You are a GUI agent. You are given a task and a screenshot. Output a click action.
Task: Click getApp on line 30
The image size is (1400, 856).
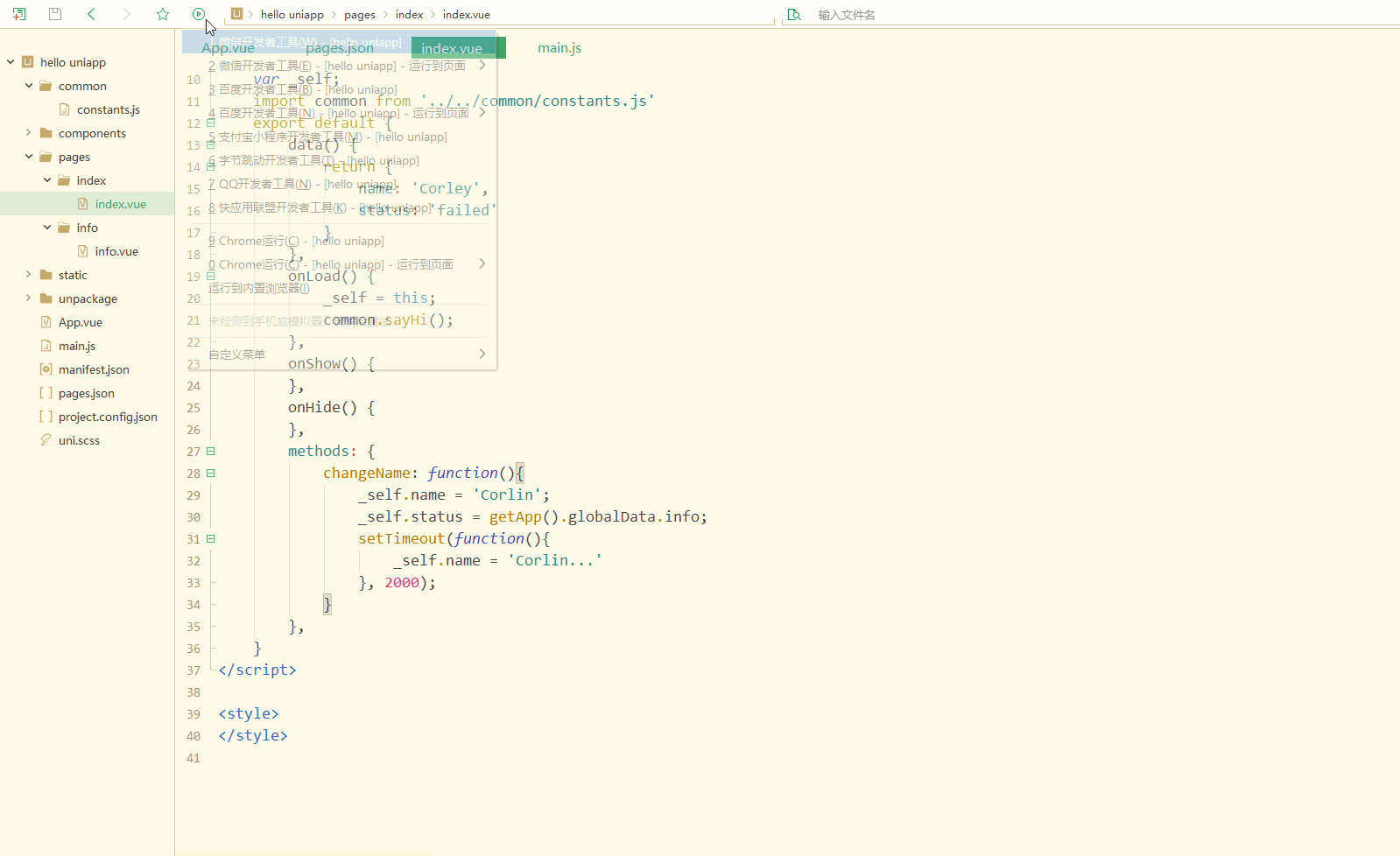click(x=516, y=517)
